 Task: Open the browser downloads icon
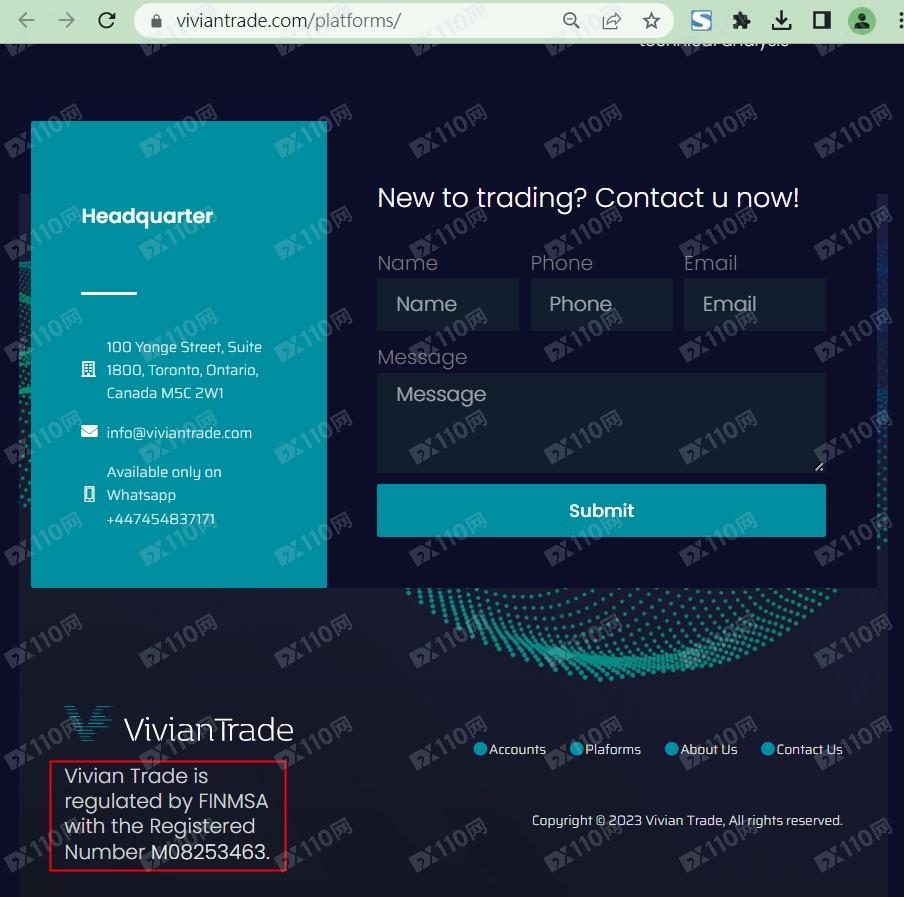click(x=781, y=21)
